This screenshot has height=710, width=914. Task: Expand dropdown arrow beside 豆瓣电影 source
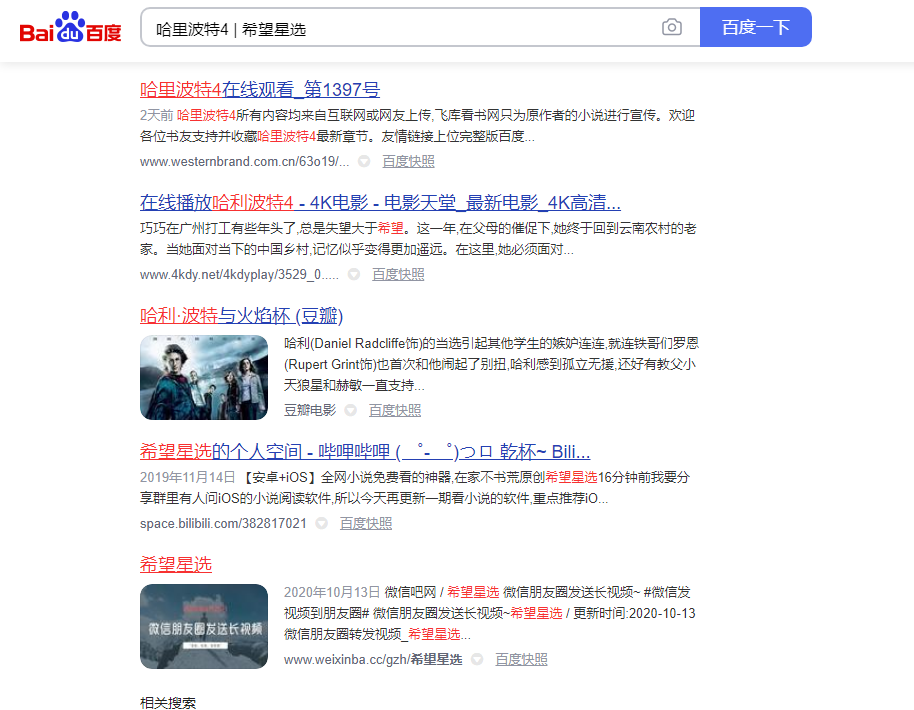350,410
